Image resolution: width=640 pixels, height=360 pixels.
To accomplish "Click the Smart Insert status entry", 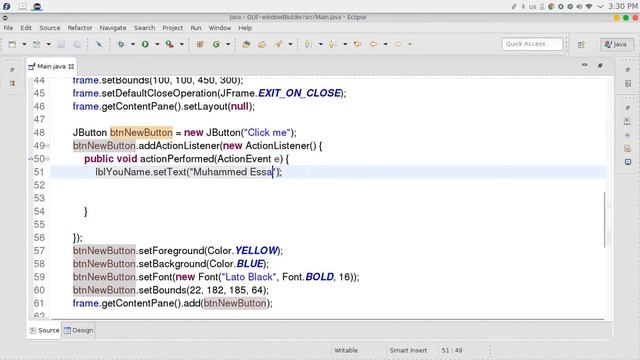I will coord(408,350).
